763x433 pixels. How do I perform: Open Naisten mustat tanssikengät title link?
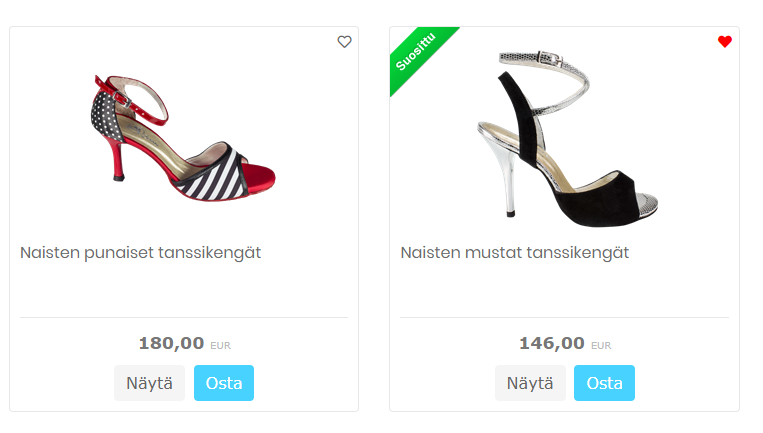[x=514, y=253]
